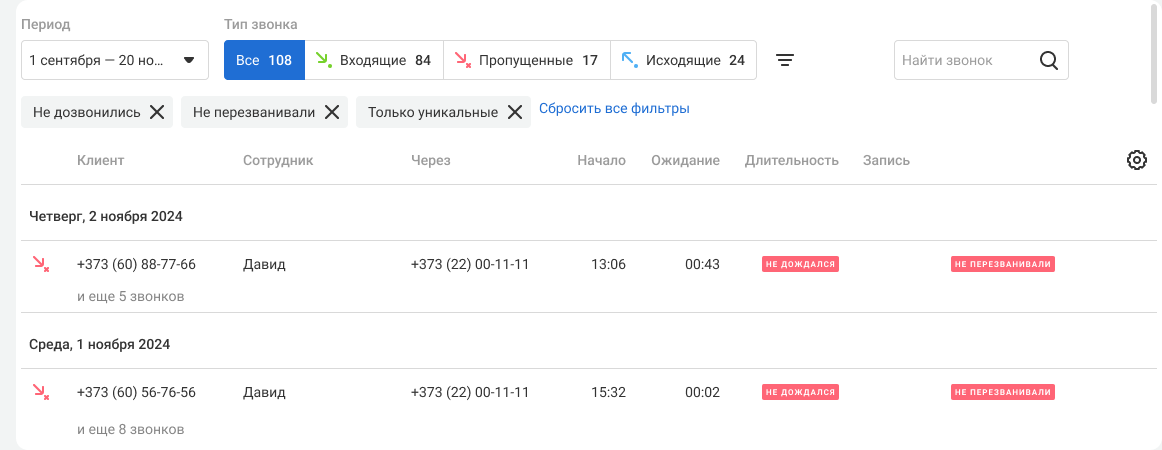
Task: Focus the "Найти звонок" search field
Action: click(x=960, y=60)
